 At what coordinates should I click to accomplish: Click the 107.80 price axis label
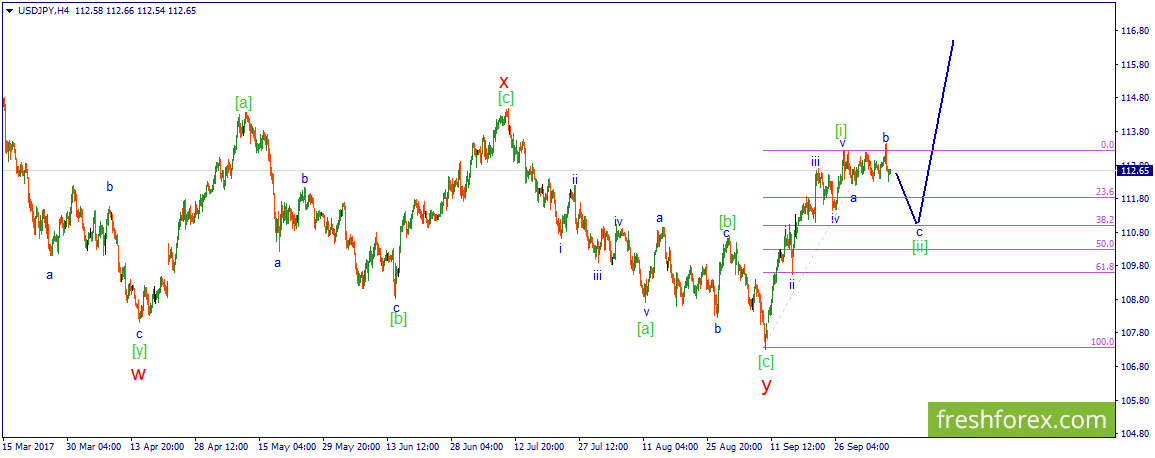pos(1134,333)
